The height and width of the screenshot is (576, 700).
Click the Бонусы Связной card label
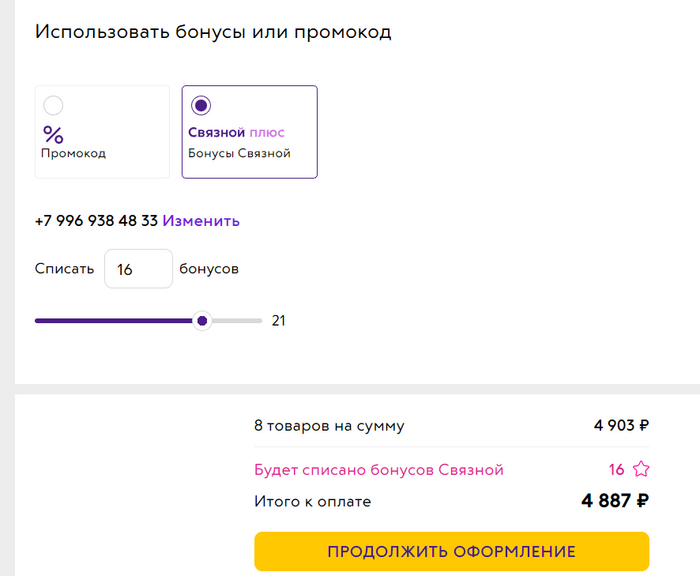click(239, 154)
